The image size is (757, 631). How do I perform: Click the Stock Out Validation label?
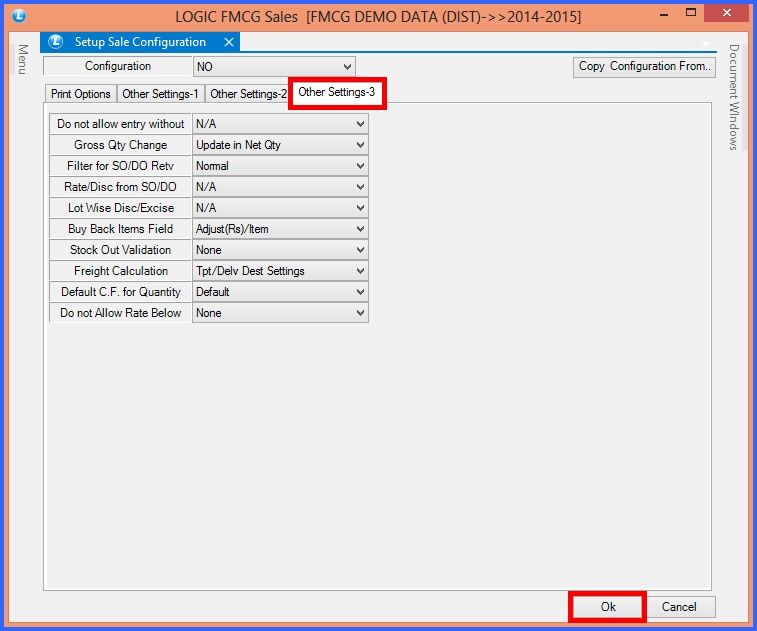tap(120, 250)
